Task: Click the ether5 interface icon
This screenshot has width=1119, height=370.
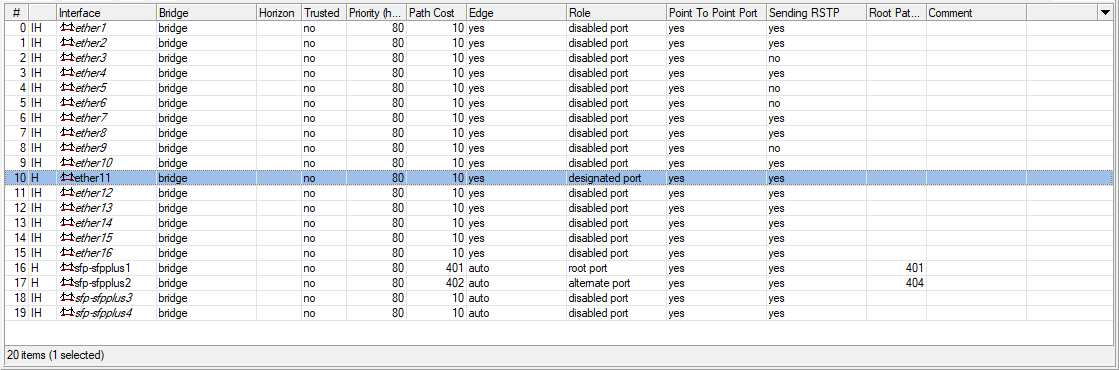Action: (x=66, y=88)
